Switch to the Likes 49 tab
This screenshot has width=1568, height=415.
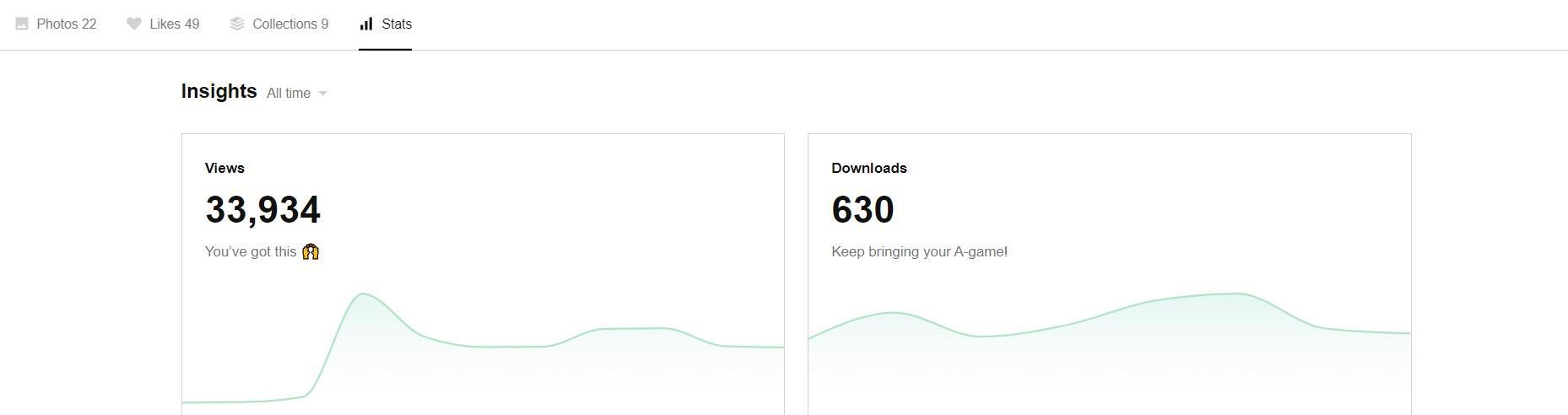pyautogui.click(x=174, y=24)
